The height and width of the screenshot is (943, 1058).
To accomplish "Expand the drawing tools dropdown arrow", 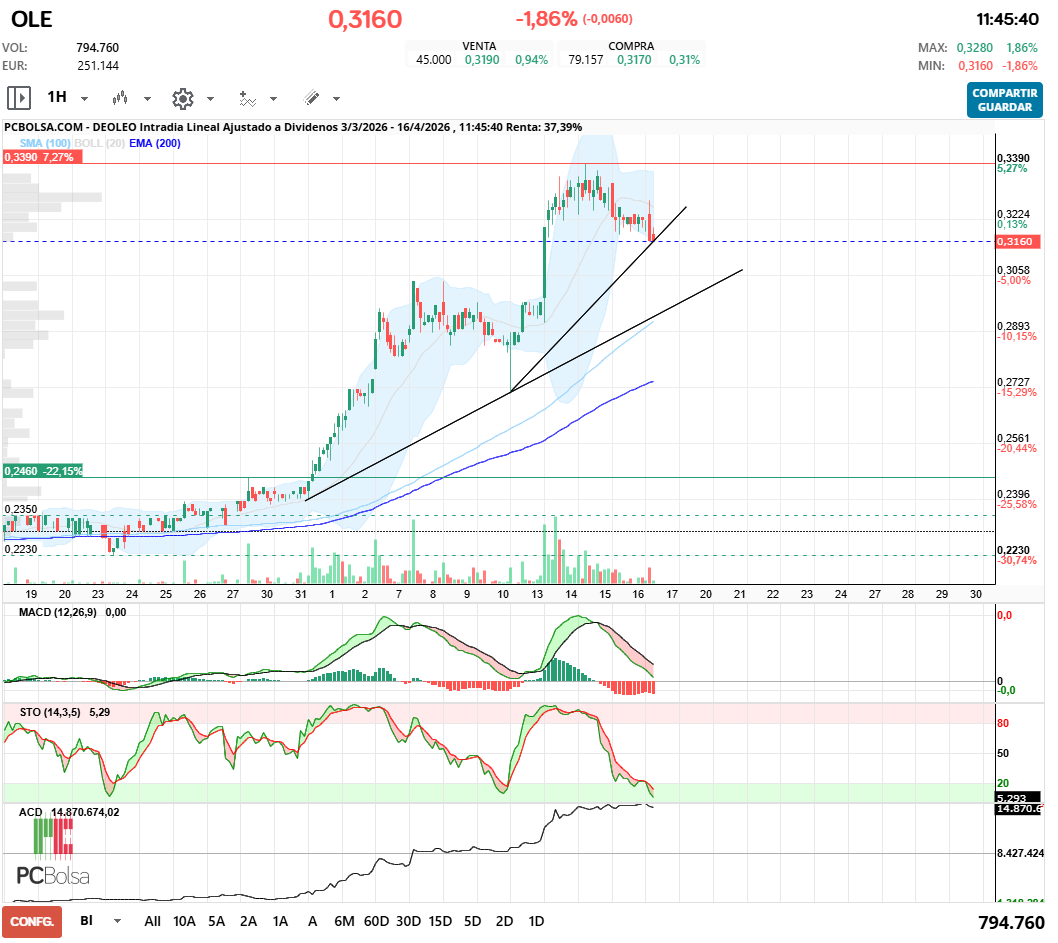I will pos(336,99).
